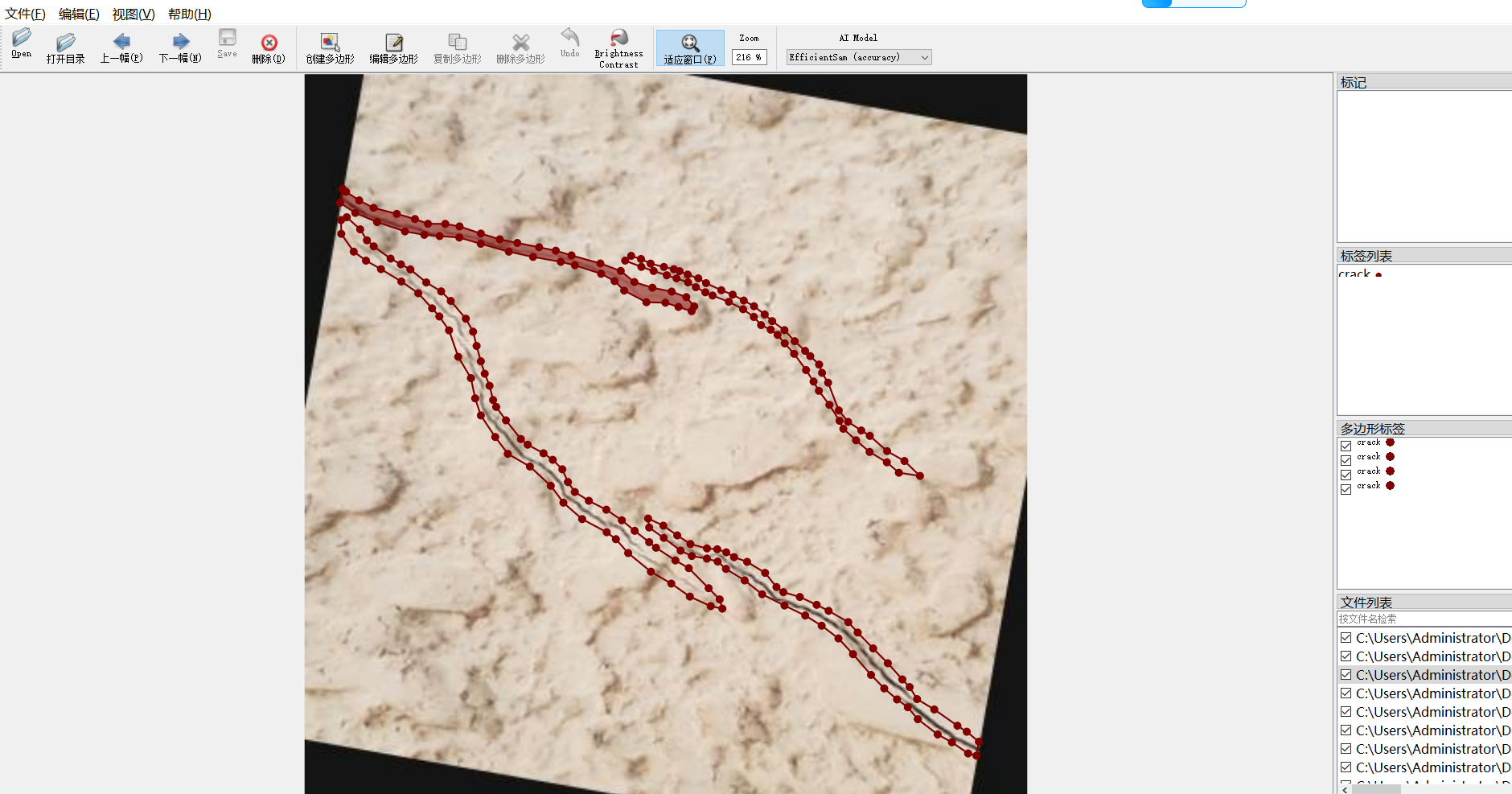Click the Open file icon
The width and height of the screenshot is (1512, 794).
coord(22,39)
